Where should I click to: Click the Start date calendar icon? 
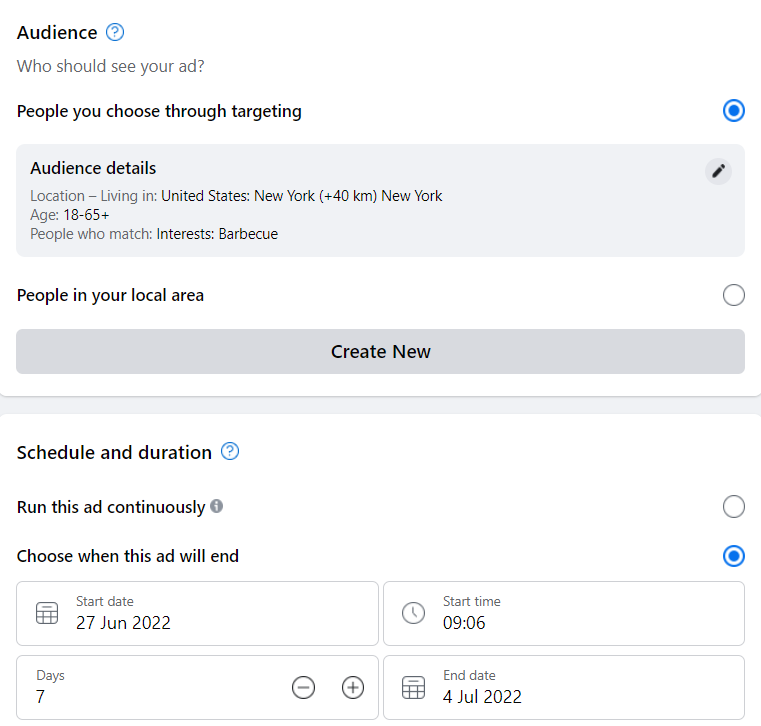(x=47, y=613)
